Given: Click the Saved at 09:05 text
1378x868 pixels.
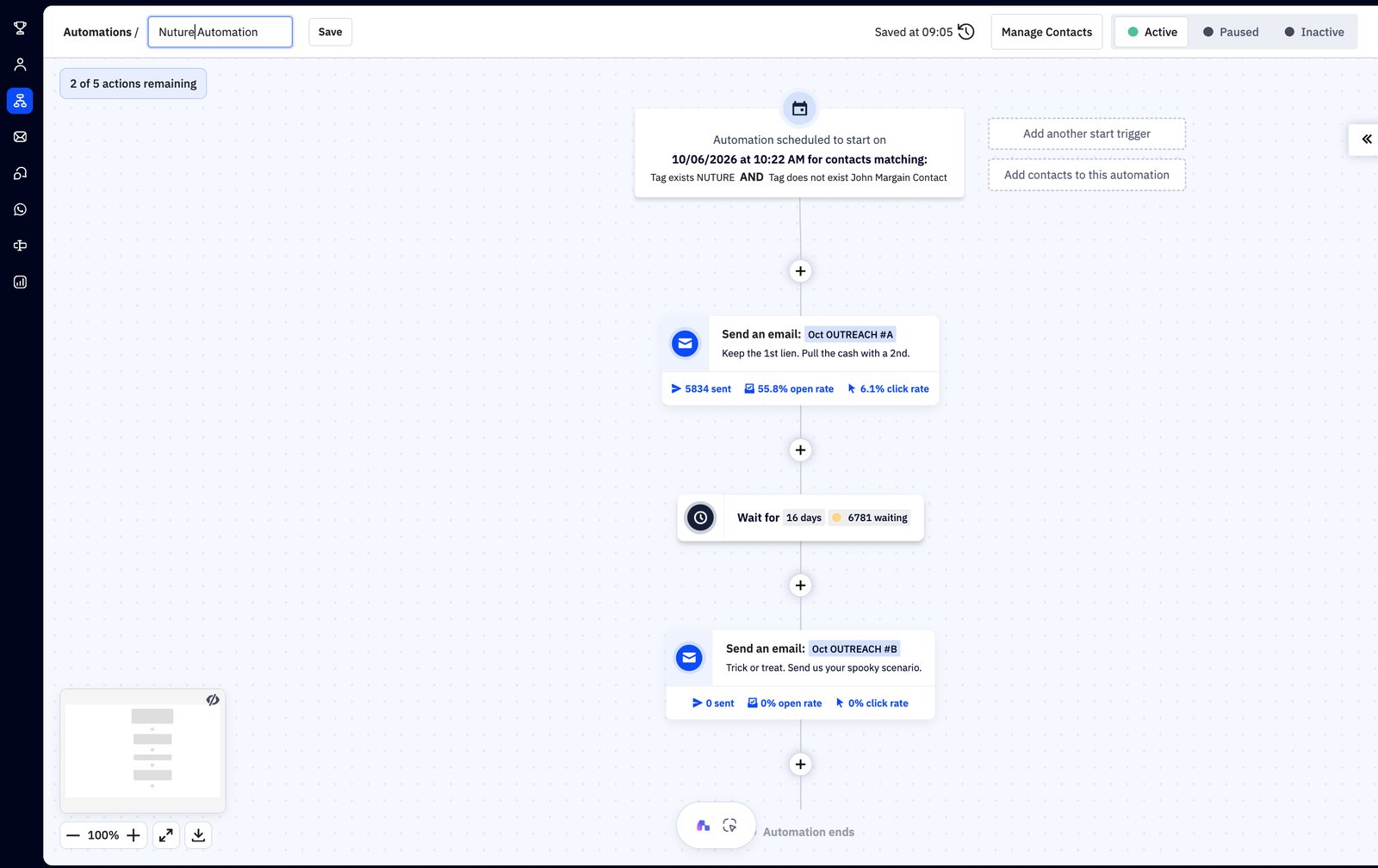Looking at the screenshot, I should (x=914, y=32).
